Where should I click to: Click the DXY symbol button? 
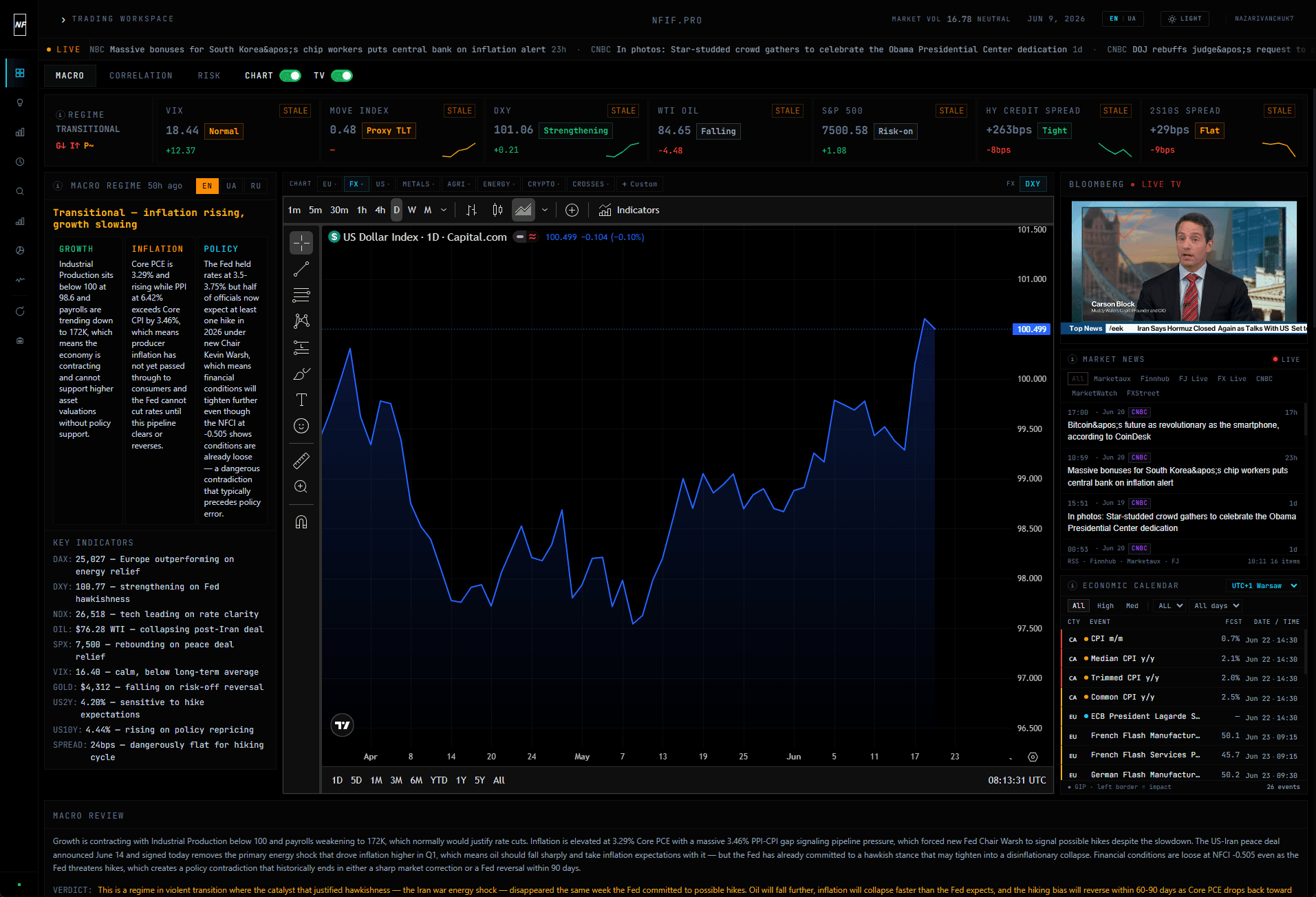[x=1033, y=184]
